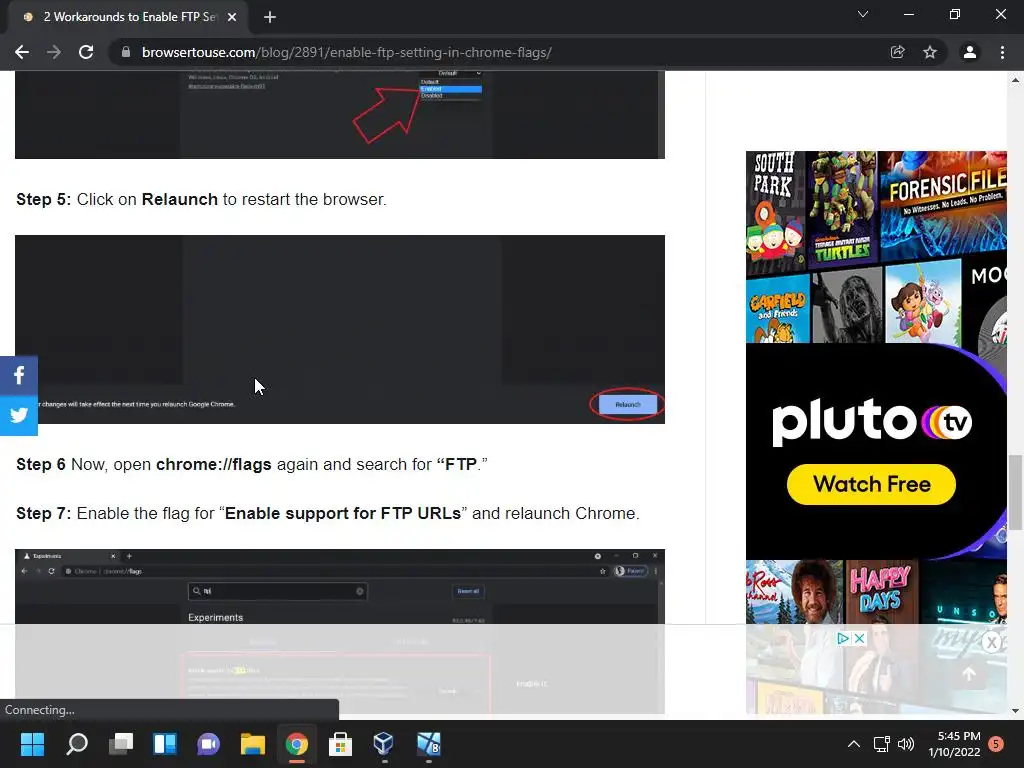Click the enabled dropdown screenshot image
Image resolution: width=1024 pixels, height=768 pixels.
tap(340, 114)
